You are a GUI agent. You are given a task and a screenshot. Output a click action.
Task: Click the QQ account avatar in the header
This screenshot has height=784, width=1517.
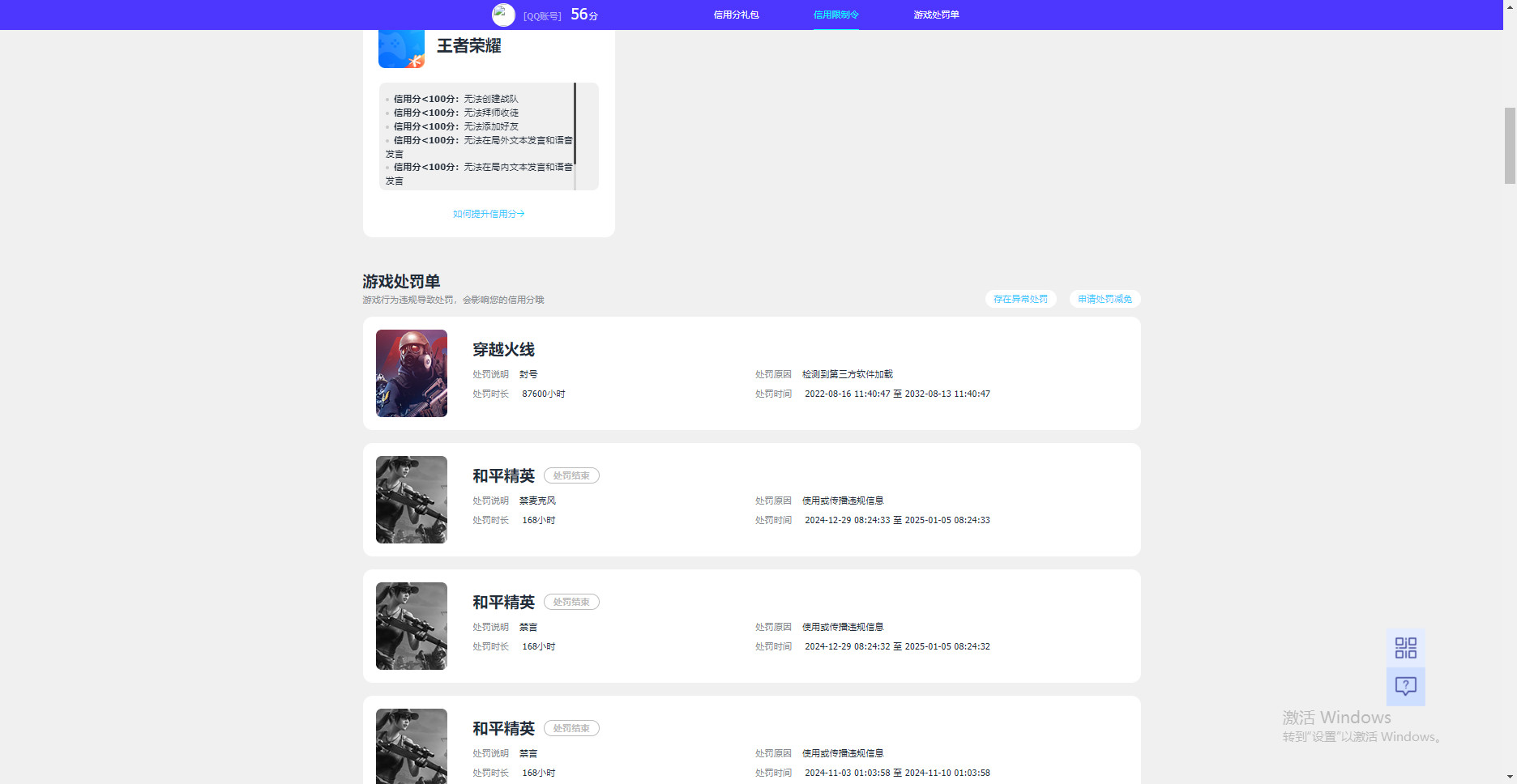503,15
